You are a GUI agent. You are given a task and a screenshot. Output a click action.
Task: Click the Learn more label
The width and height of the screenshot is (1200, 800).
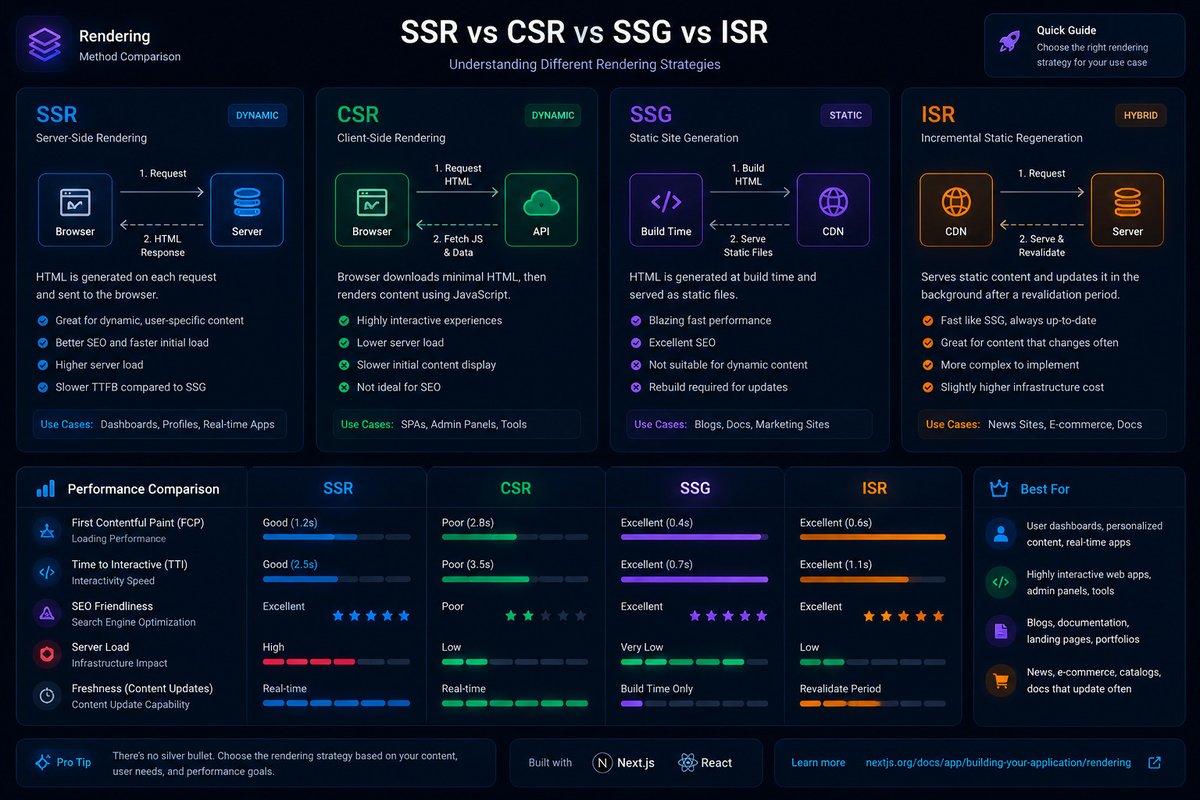coord(818,763)
